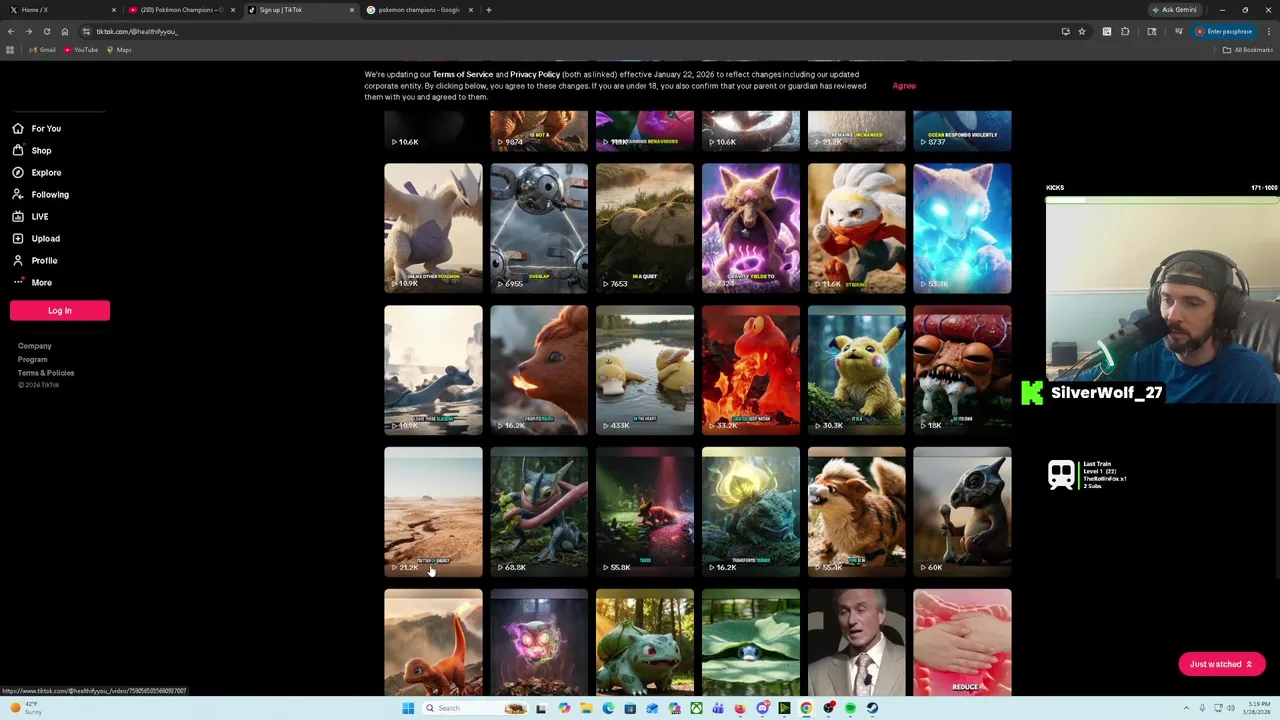Play the Cubone video with 60K views
1280x720 pixels.
(x=962, y=512)
